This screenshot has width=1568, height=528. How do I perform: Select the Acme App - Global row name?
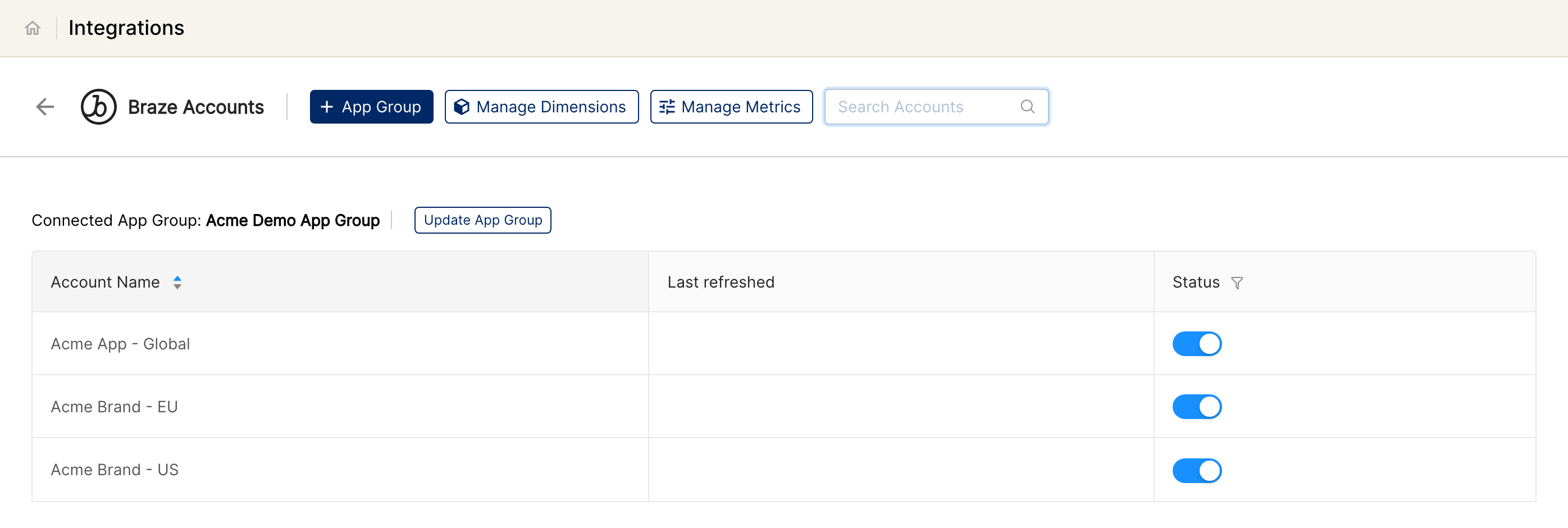coord(121,344)
